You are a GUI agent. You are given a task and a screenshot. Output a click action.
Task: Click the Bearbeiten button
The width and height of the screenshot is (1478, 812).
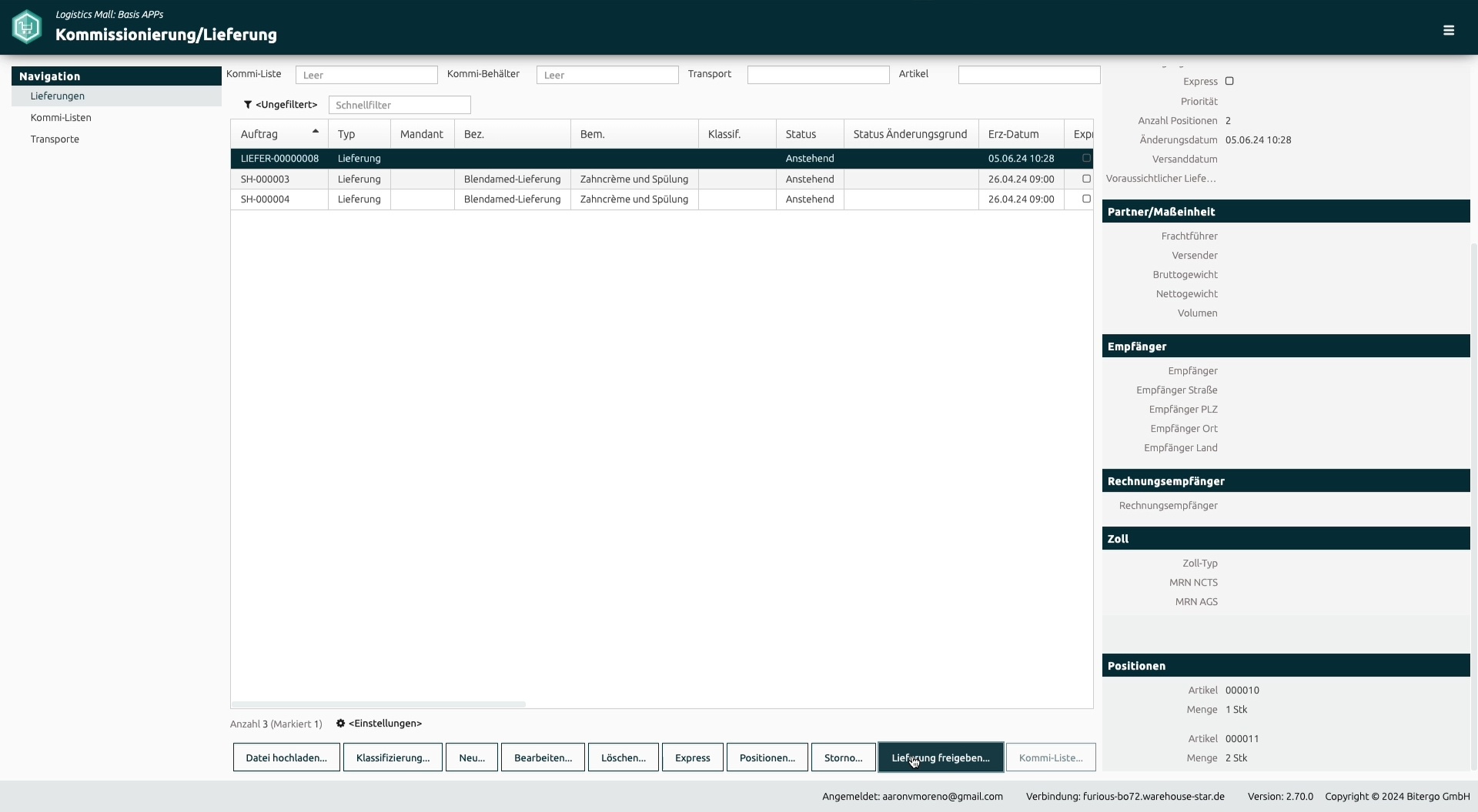(543, 757)
